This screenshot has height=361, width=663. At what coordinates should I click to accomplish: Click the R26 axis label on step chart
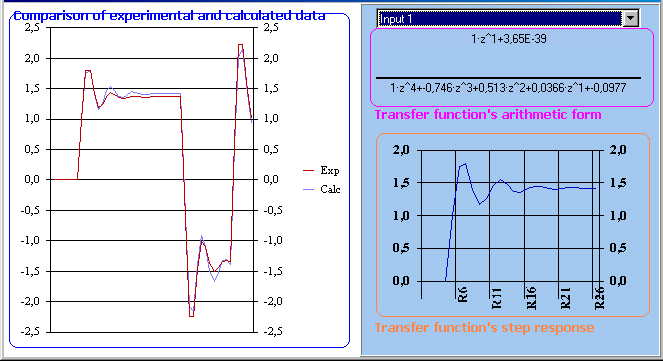tap(600, 298)
